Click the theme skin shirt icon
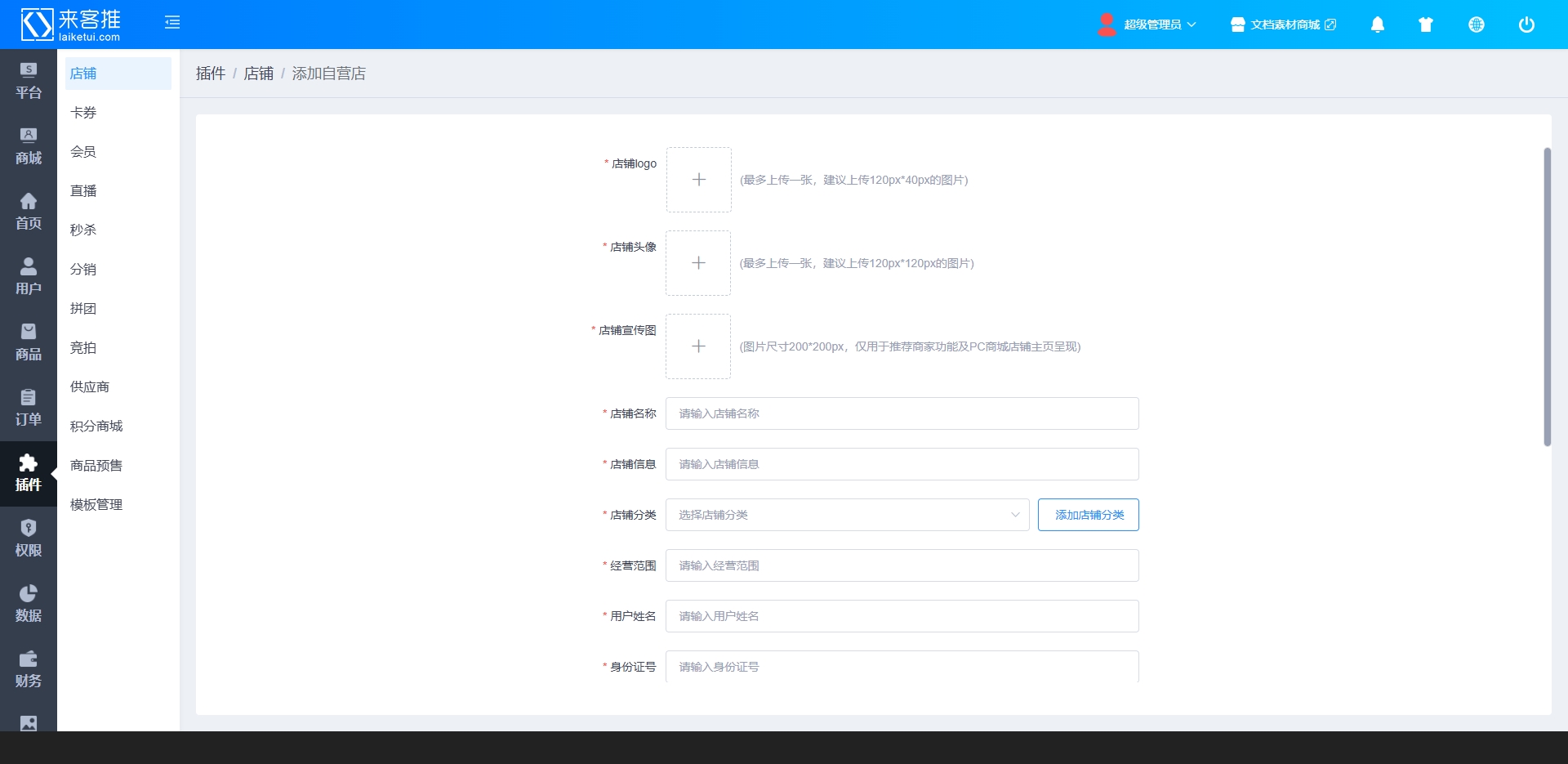This screenshot has height=764, width=1568. pyautogui.click(x=1426, y=25)
